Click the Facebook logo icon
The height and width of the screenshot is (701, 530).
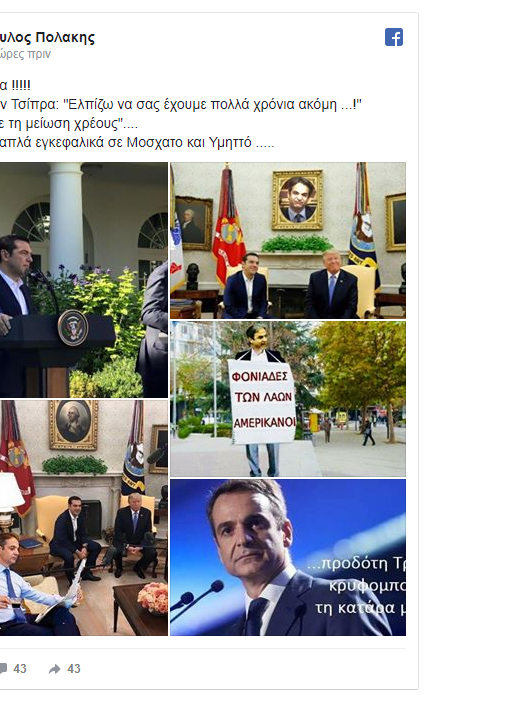pos(394,37)
